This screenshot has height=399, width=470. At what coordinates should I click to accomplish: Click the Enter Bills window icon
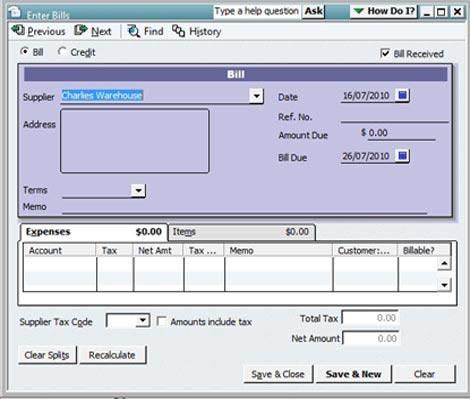(x=15, y=12)
